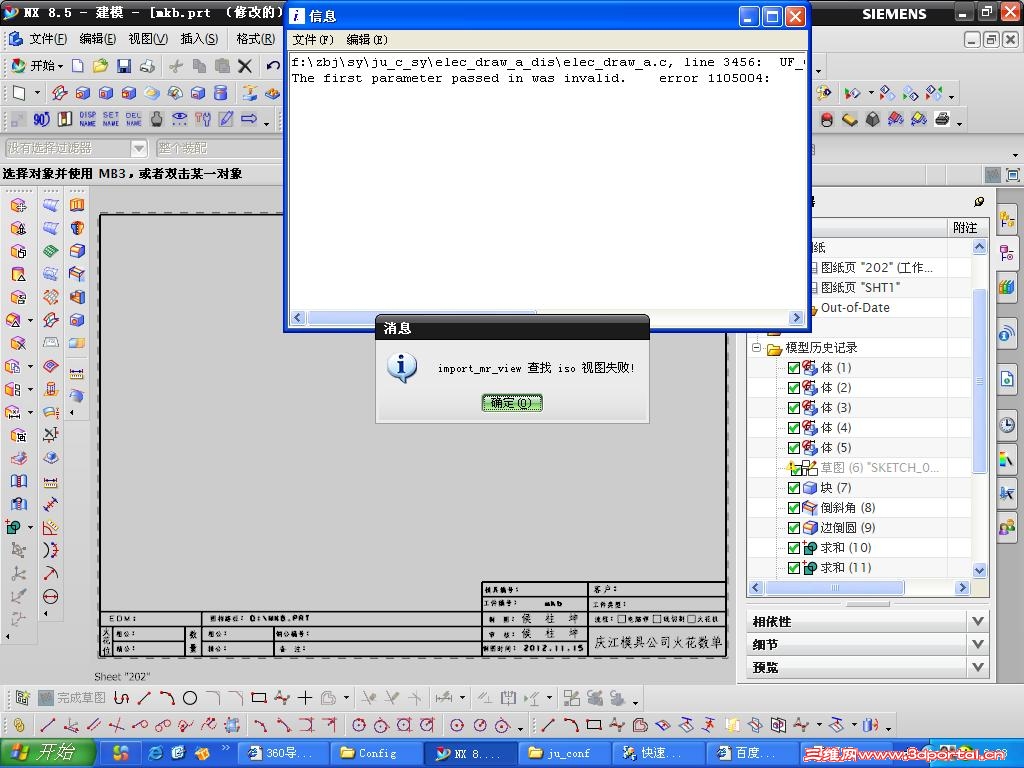
Task: Open the 没有选择过滤器 selection filter dropdown
Action: 138,149
